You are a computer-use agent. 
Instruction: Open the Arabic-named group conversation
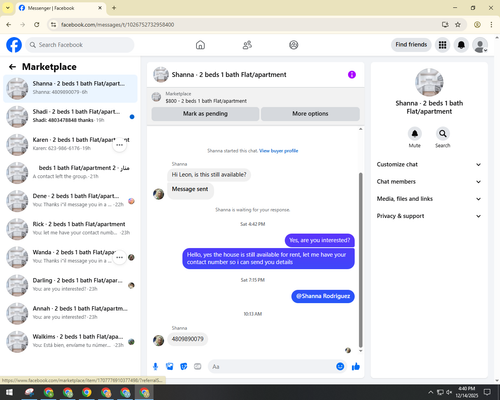70,173
